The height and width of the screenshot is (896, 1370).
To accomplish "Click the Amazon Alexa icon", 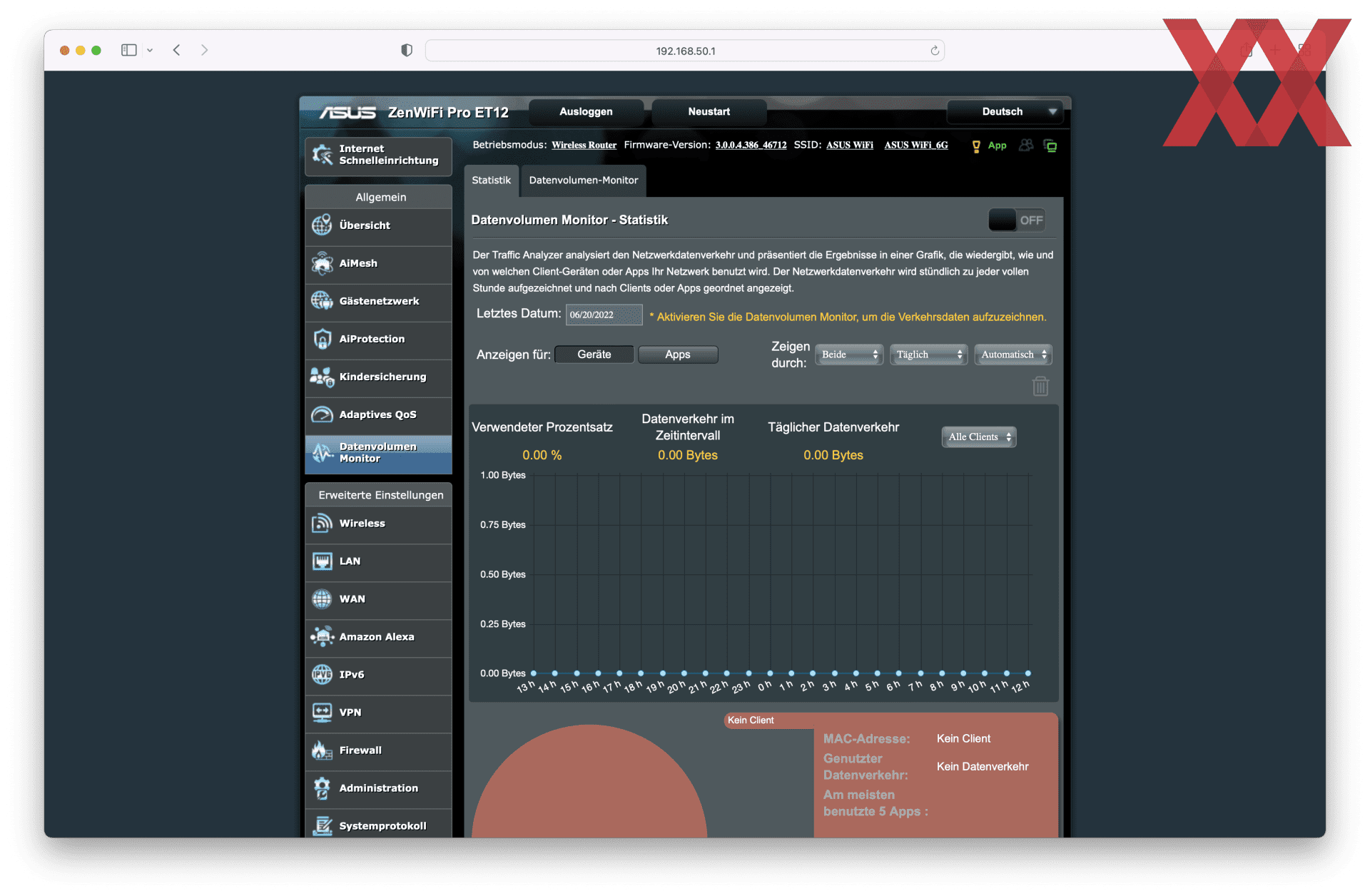I will point(322,636).
